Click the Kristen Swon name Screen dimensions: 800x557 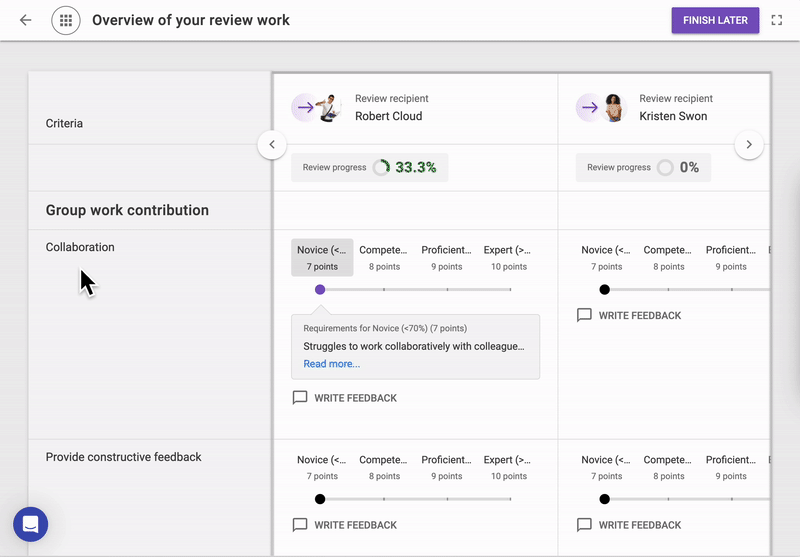[x=673, y=116]
